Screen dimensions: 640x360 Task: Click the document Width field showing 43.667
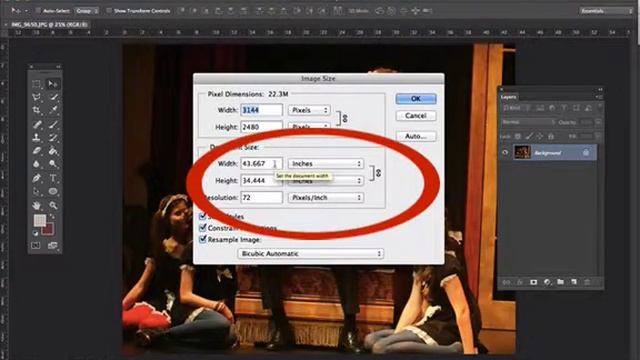(261, 164)
